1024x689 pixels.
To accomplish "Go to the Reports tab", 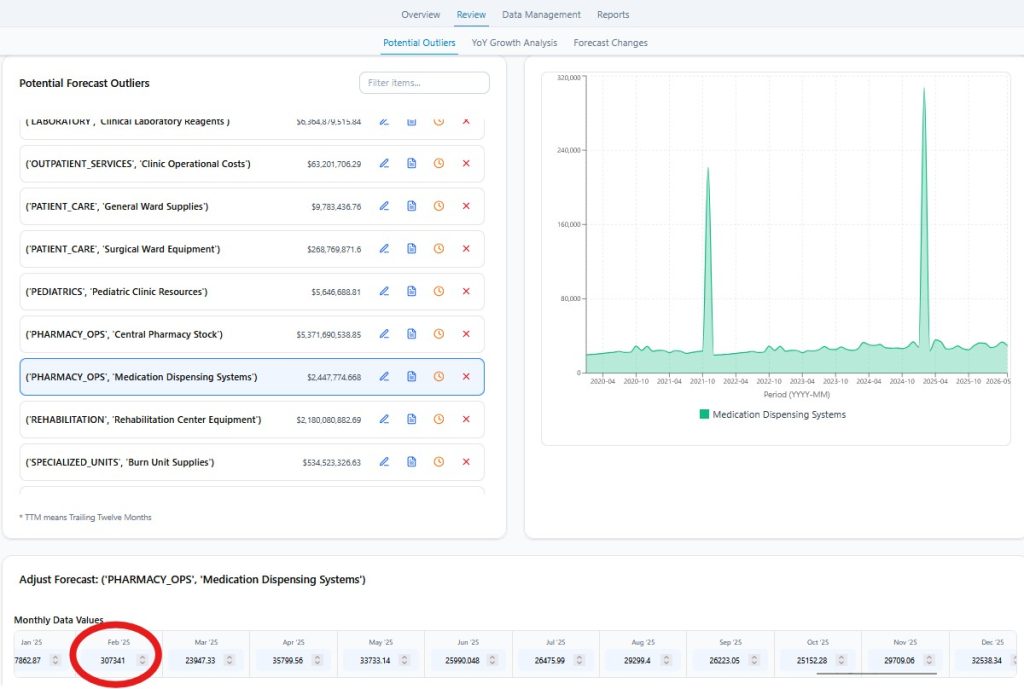I will click(613, 14).
